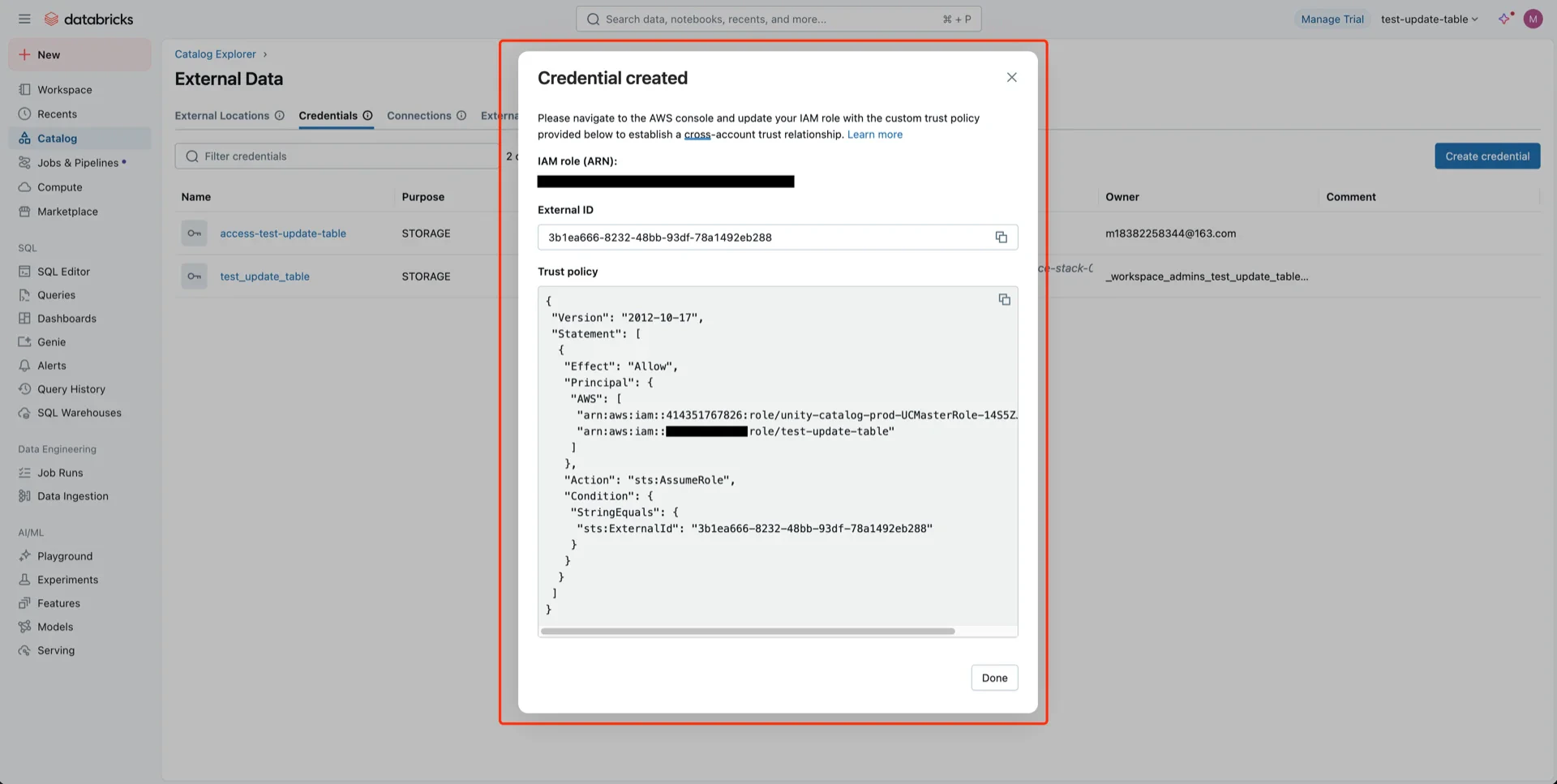This screenshot has width=1557, height=784.
Task: Click the New button in sidebar
Action: coord(79,54)
